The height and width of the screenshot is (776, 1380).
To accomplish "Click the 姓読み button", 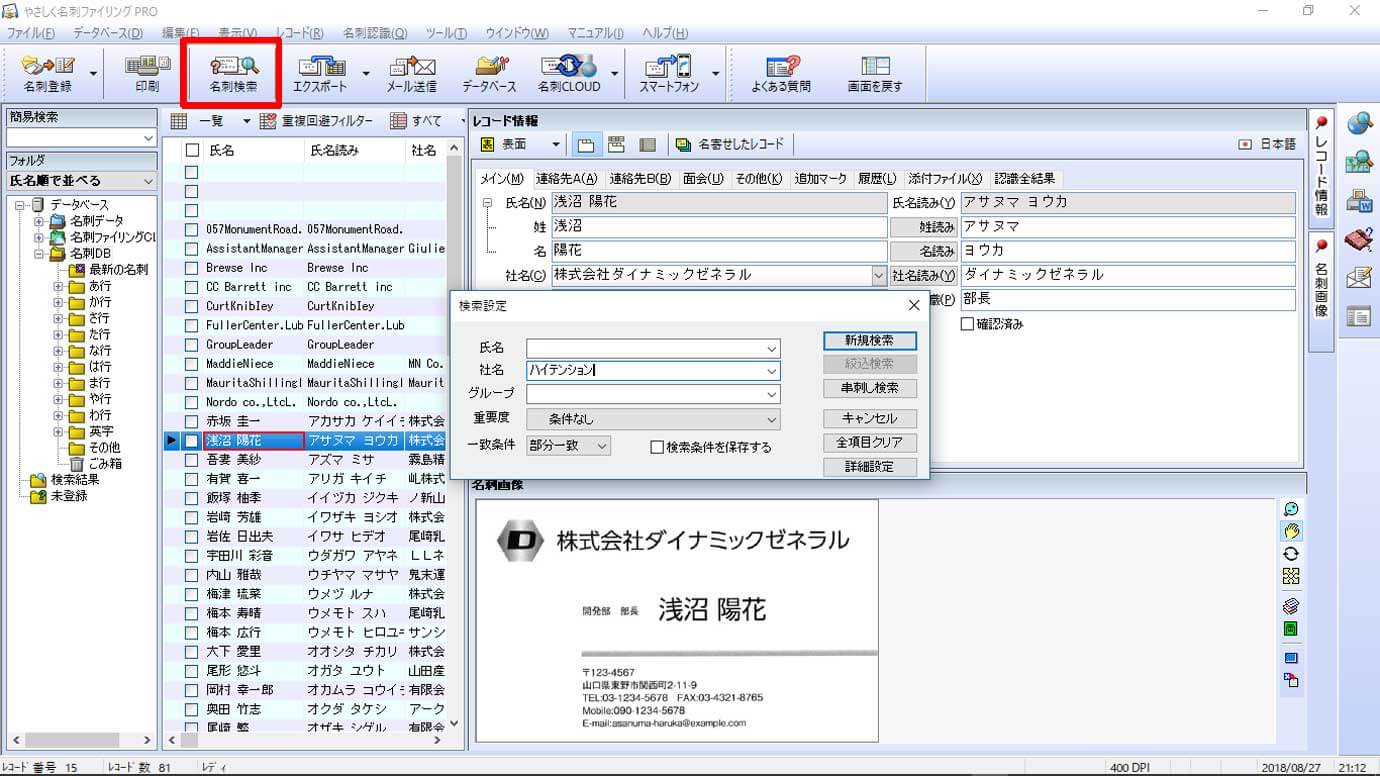I will pyautogui.click(x=924, y=227).
